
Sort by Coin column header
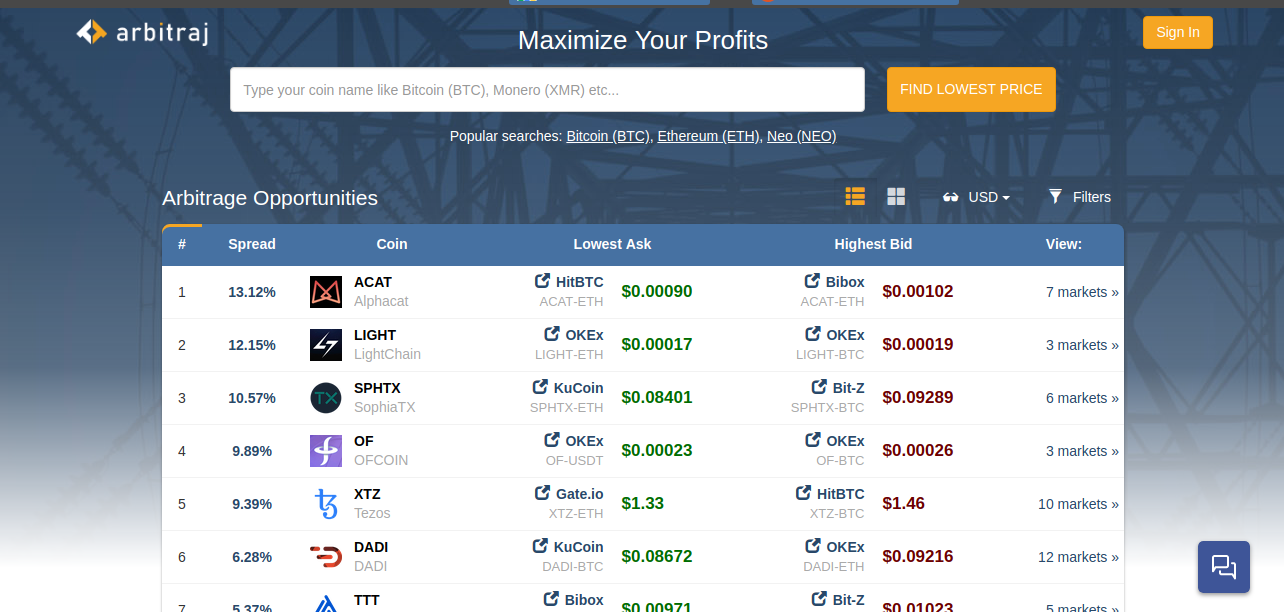pos(392,244)
